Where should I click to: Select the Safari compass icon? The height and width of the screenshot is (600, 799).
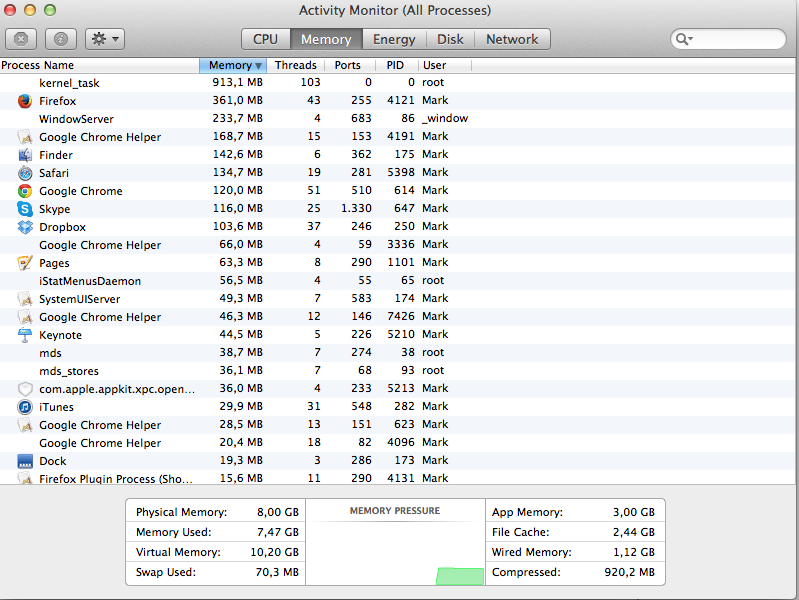coord(25,173)
